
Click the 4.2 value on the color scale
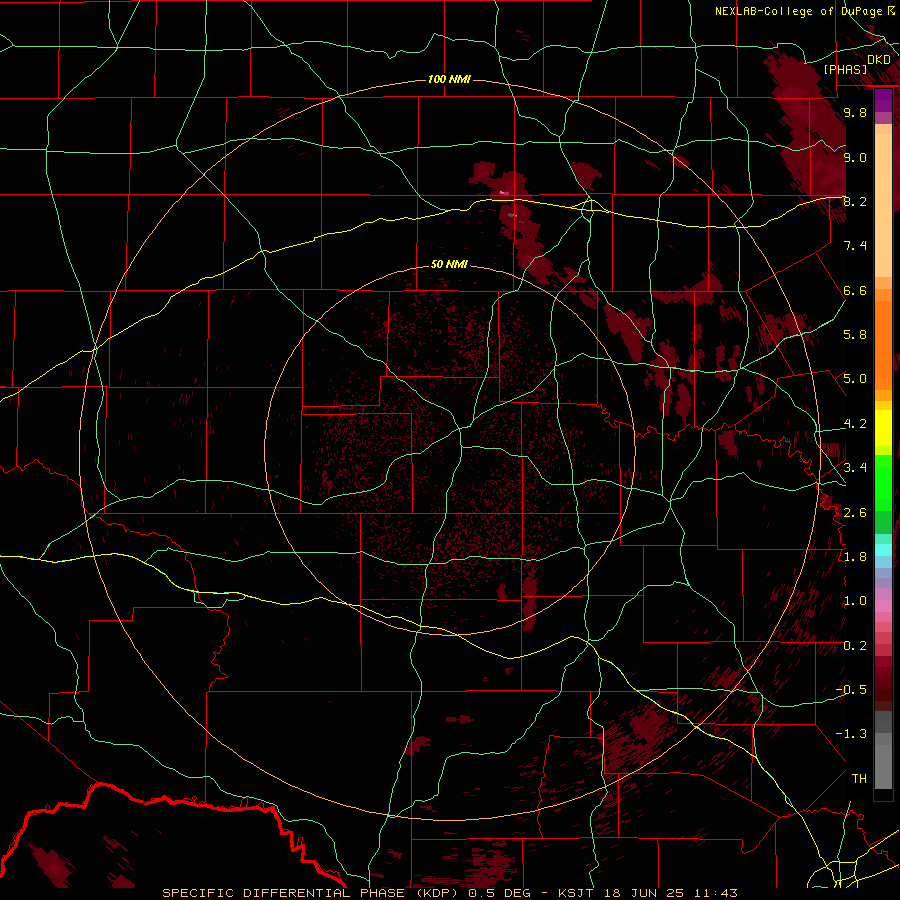(x=855, y=423)
